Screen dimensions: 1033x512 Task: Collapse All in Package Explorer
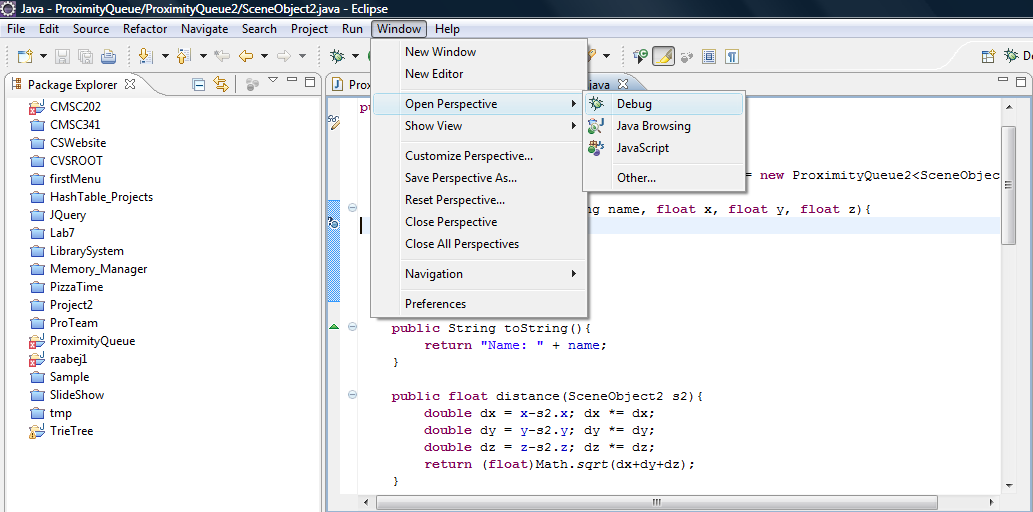(198, 84)
